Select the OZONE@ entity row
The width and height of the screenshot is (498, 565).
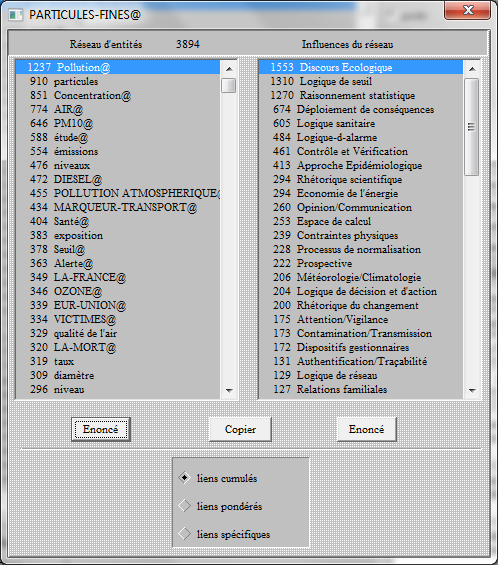(118, 291)
